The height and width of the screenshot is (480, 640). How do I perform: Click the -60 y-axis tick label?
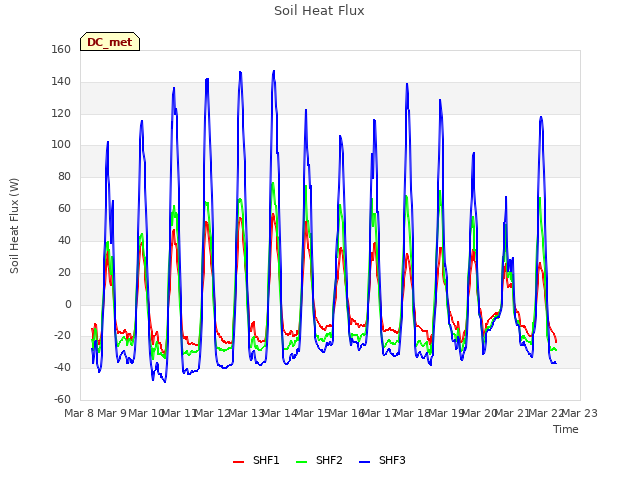[x=62, y=399]
